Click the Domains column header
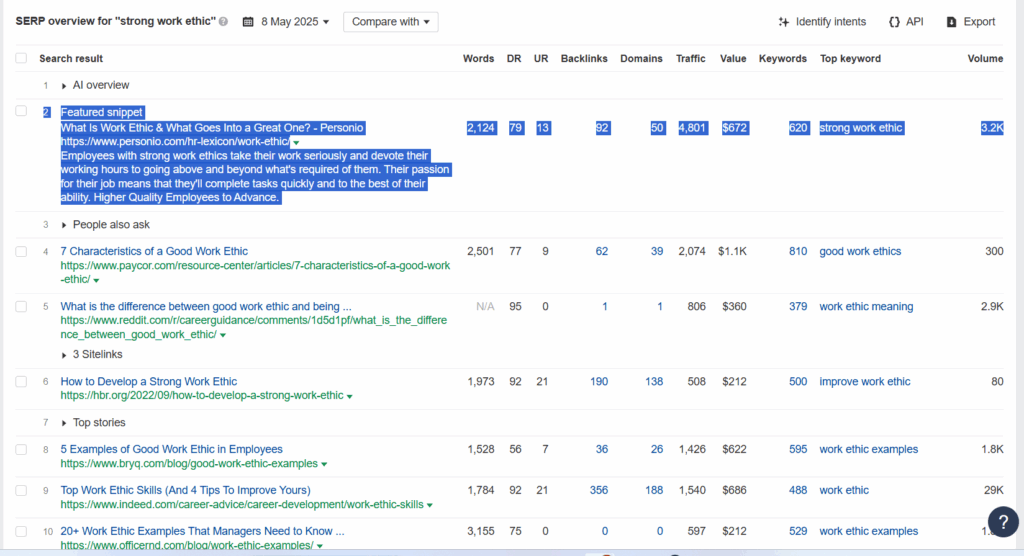 point(641,58)
